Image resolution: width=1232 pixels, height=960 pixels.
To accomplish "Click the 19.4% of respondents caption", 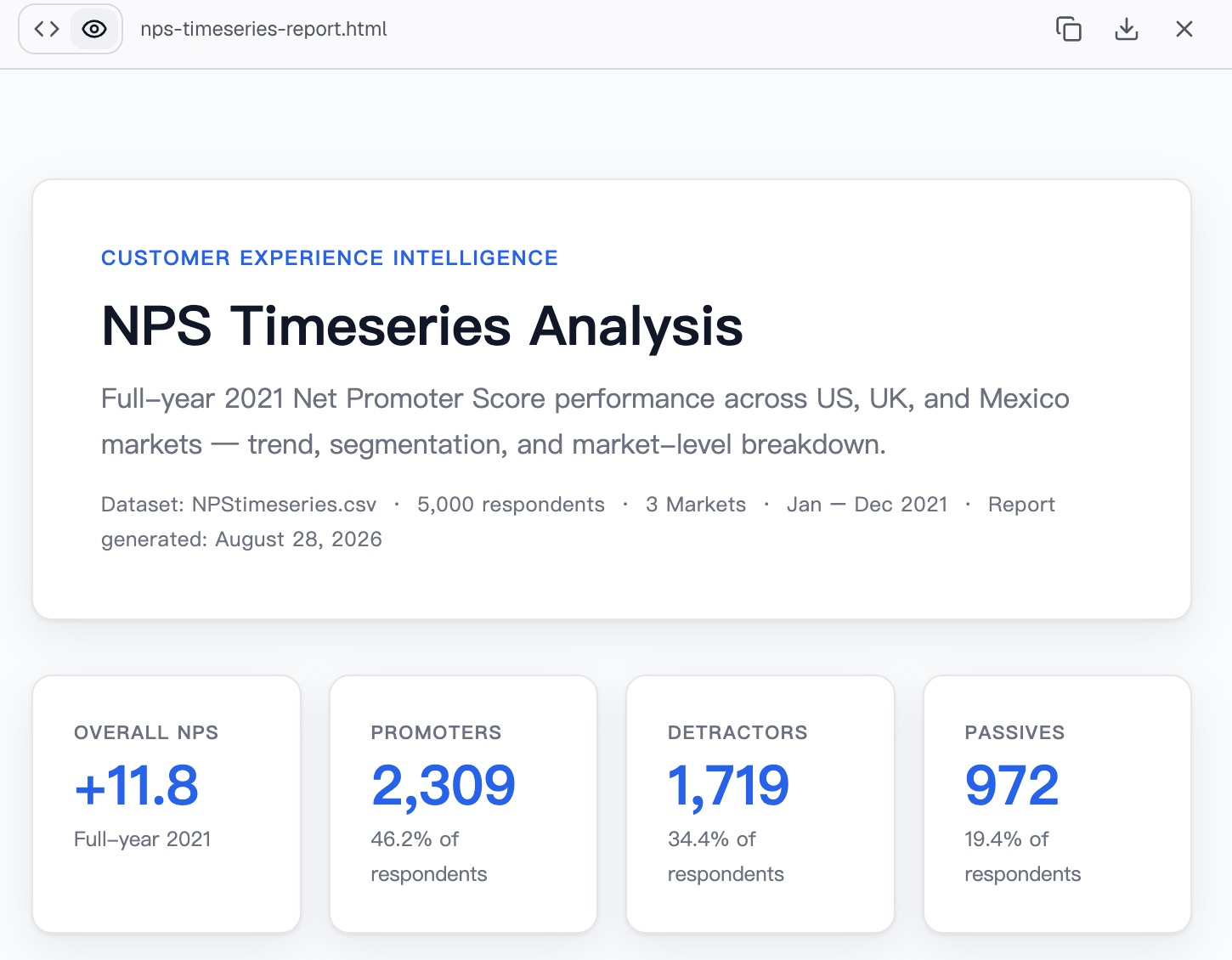I will click(1022, 856).
